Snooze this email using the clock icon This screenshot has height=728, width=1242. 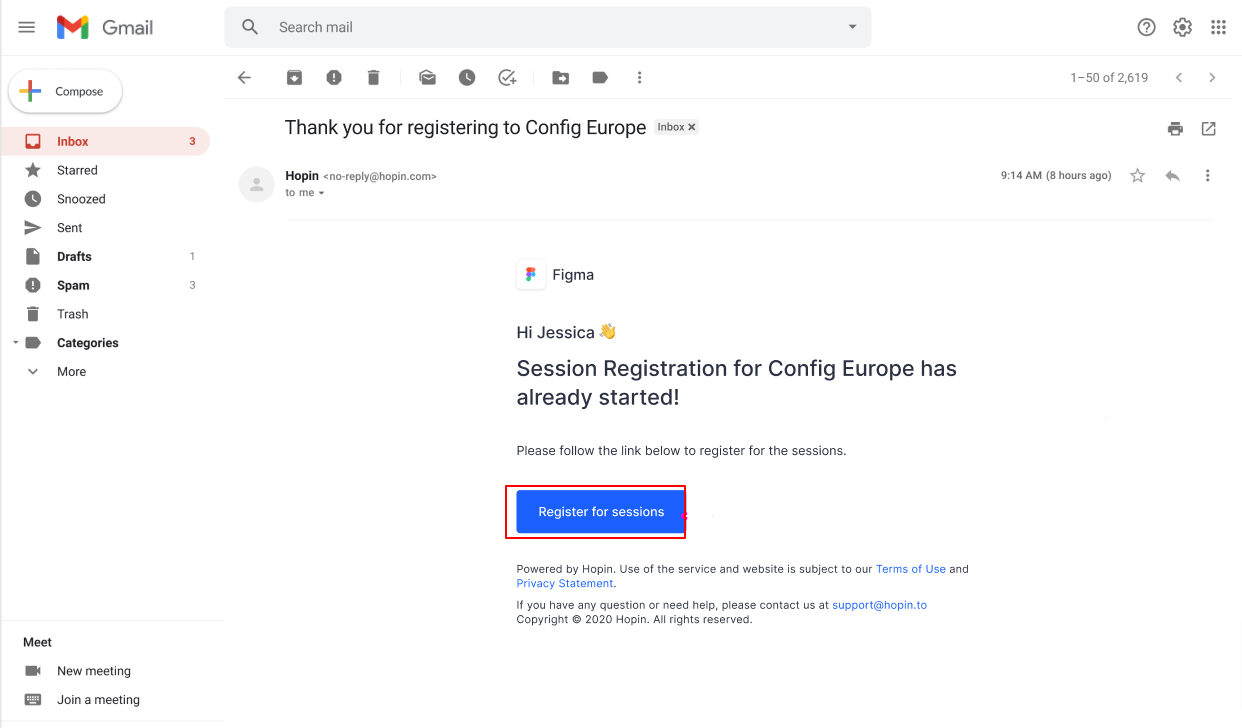(x=467, y=77)
